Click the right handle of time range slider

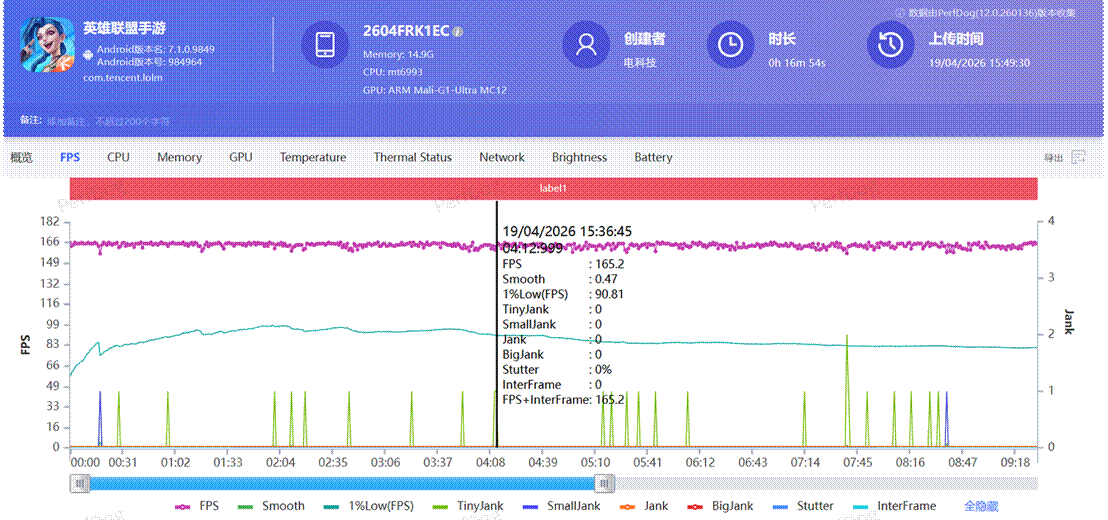click(x=604, y=484)
